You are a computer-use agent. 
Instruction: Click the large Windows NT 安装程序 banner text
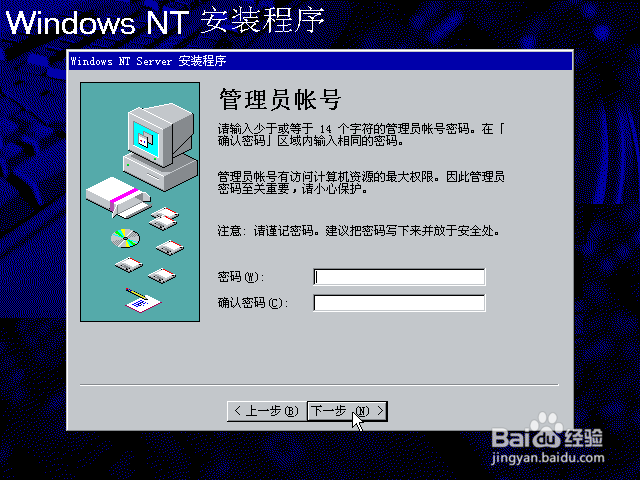[165, 21]
